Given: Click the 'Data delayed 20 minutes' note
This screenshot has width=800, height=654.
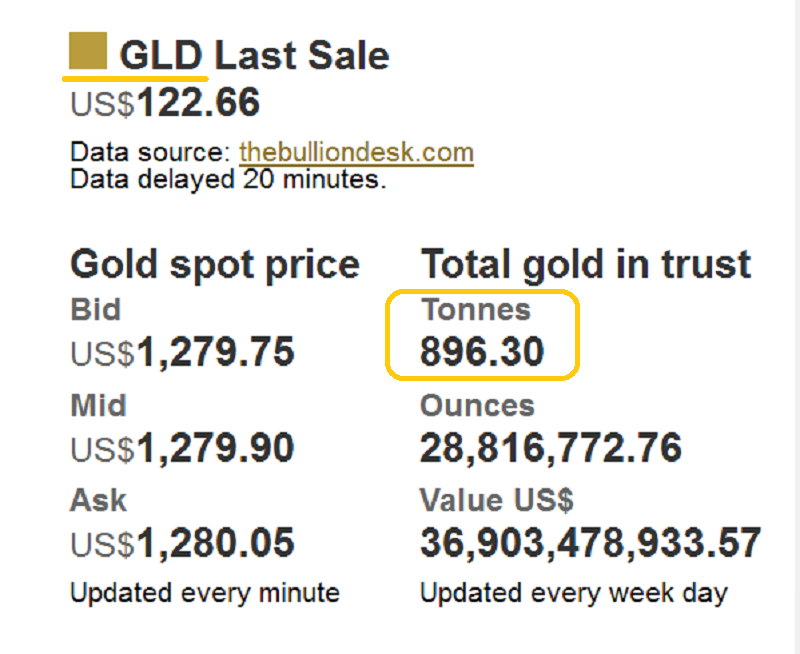Looking at the screenshot, I should pos(228,180).
